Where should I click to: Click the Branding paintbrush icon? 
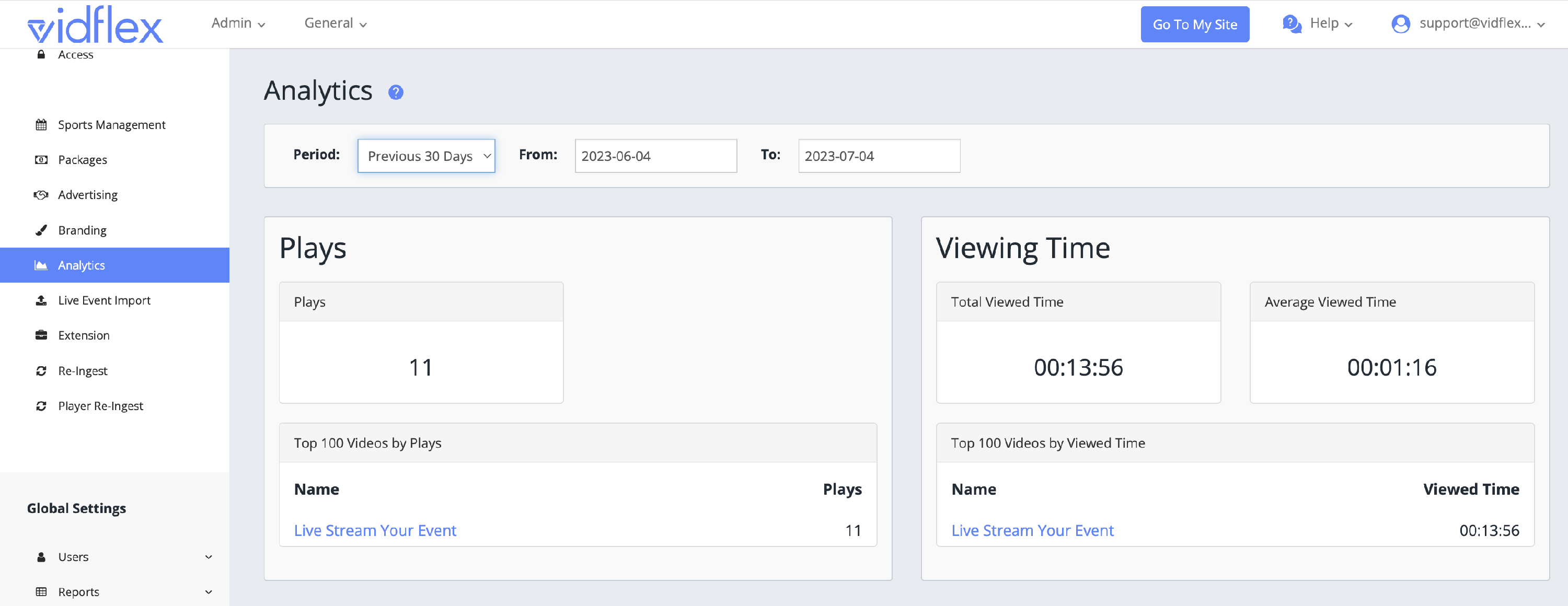(41, 230)
